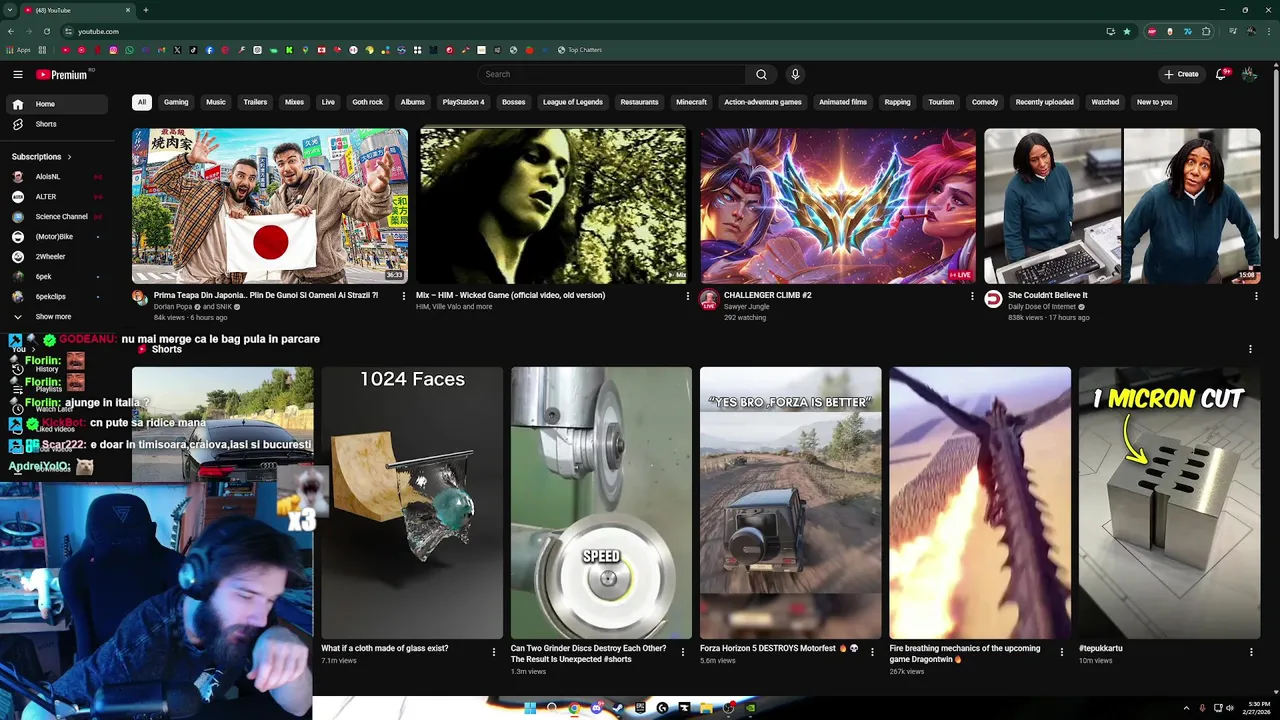The width and height of the screenshot is (1280, 720).
Task: Expand the Subscriptions section chevron
Action: [69, 157]
